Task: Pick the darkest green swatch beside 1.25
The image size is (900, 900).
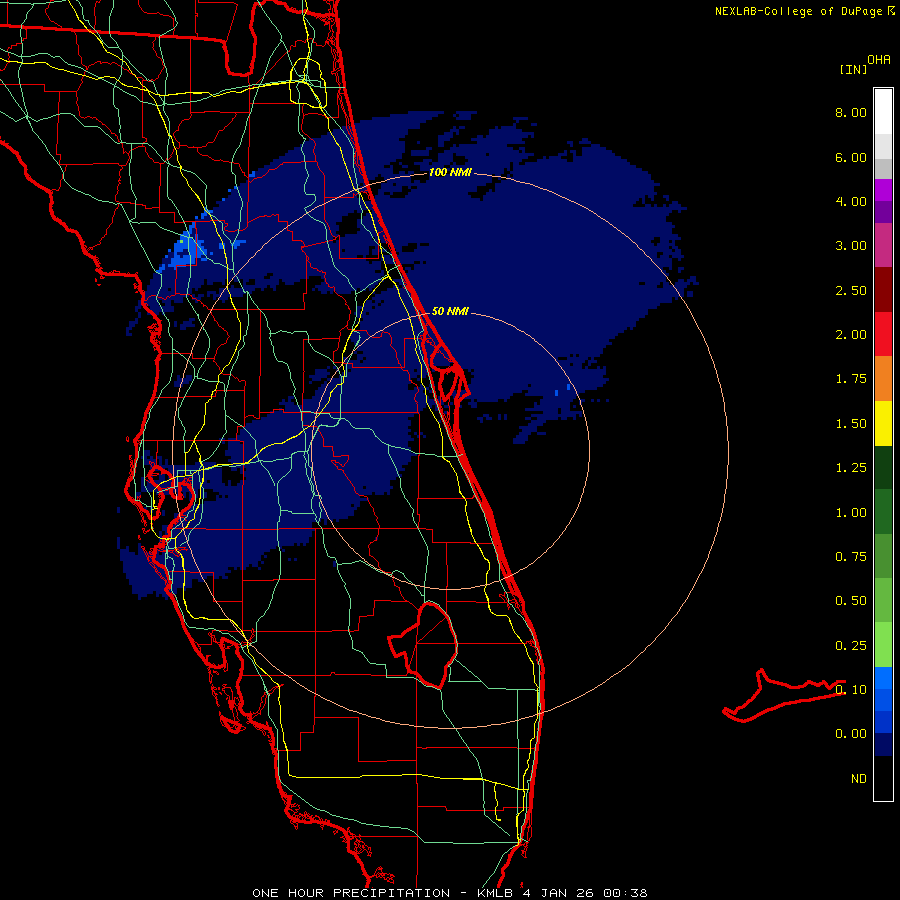Action: pos(883,467)
